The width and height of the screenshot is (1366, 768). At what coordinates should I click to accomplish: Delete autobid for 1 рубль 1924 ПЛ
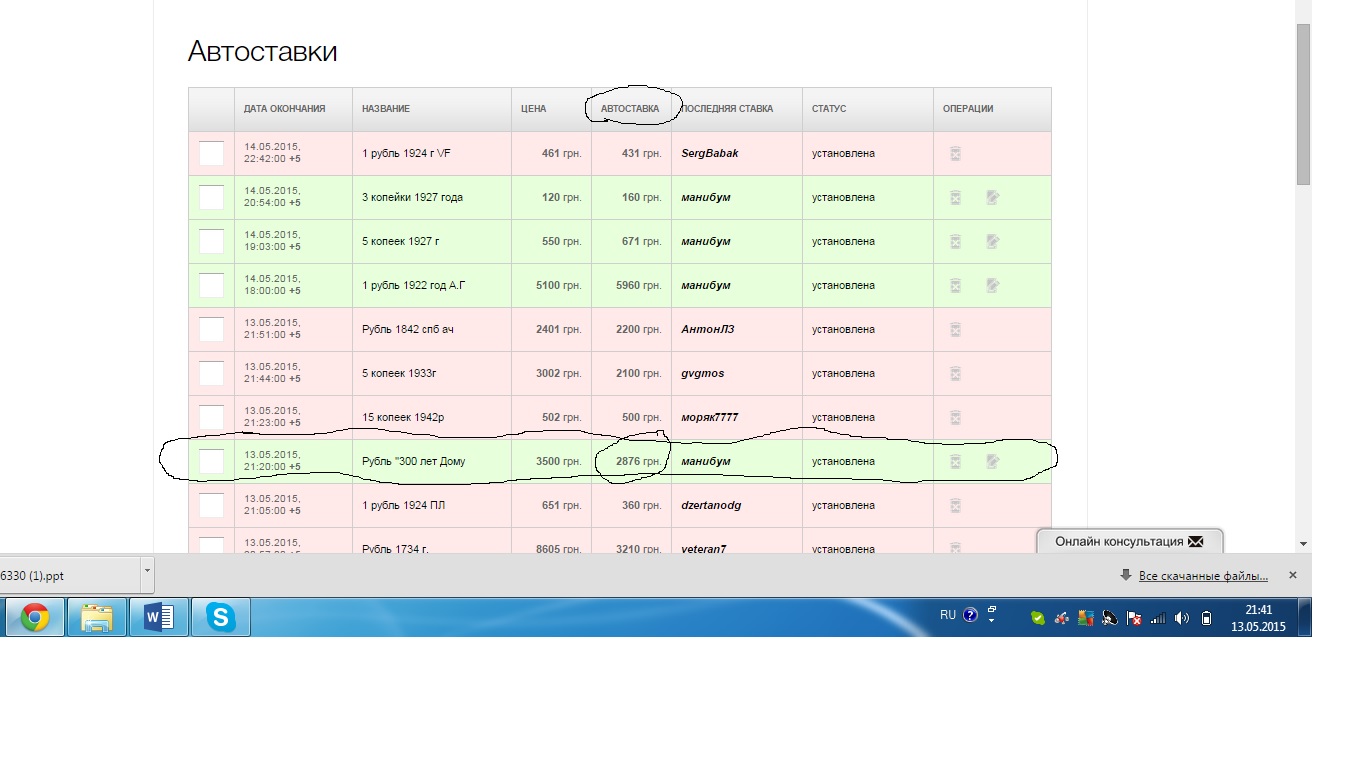click(955, 506)
